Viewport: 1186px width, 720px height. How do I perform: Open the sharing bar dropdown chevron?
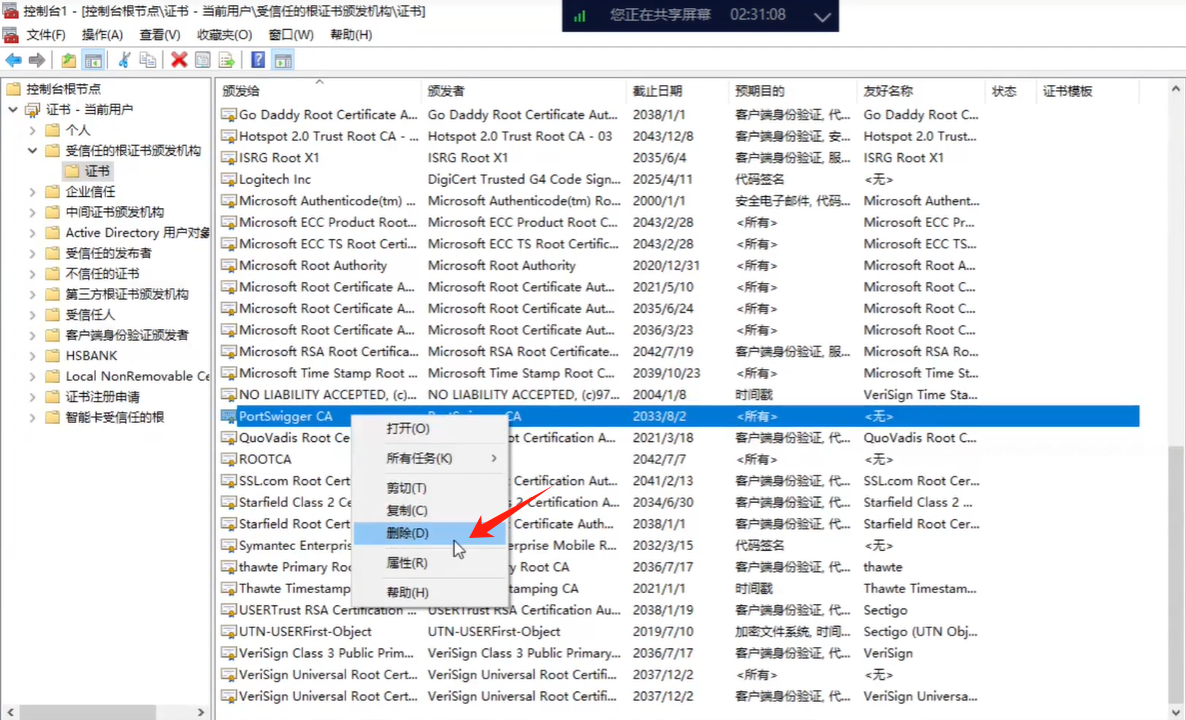click(x=822, y=17)
